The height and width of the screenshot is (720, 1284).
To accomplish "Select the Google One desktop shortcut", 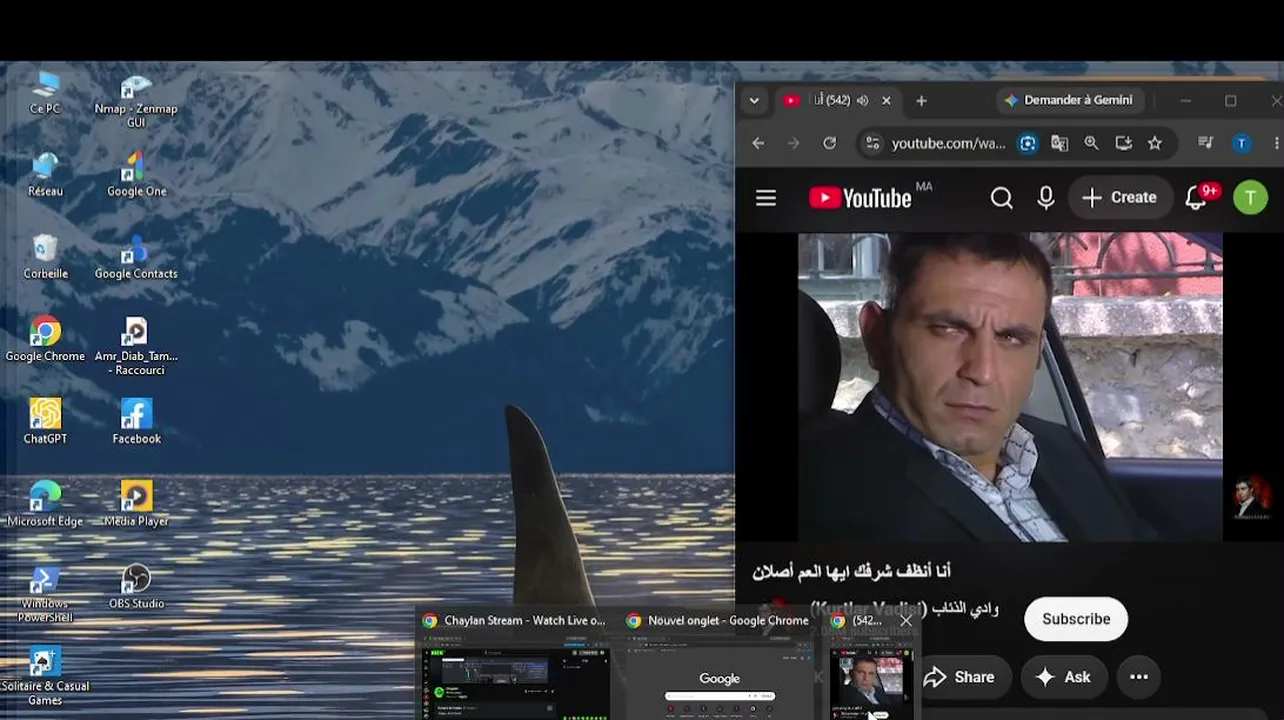I will tap(136, 175).
